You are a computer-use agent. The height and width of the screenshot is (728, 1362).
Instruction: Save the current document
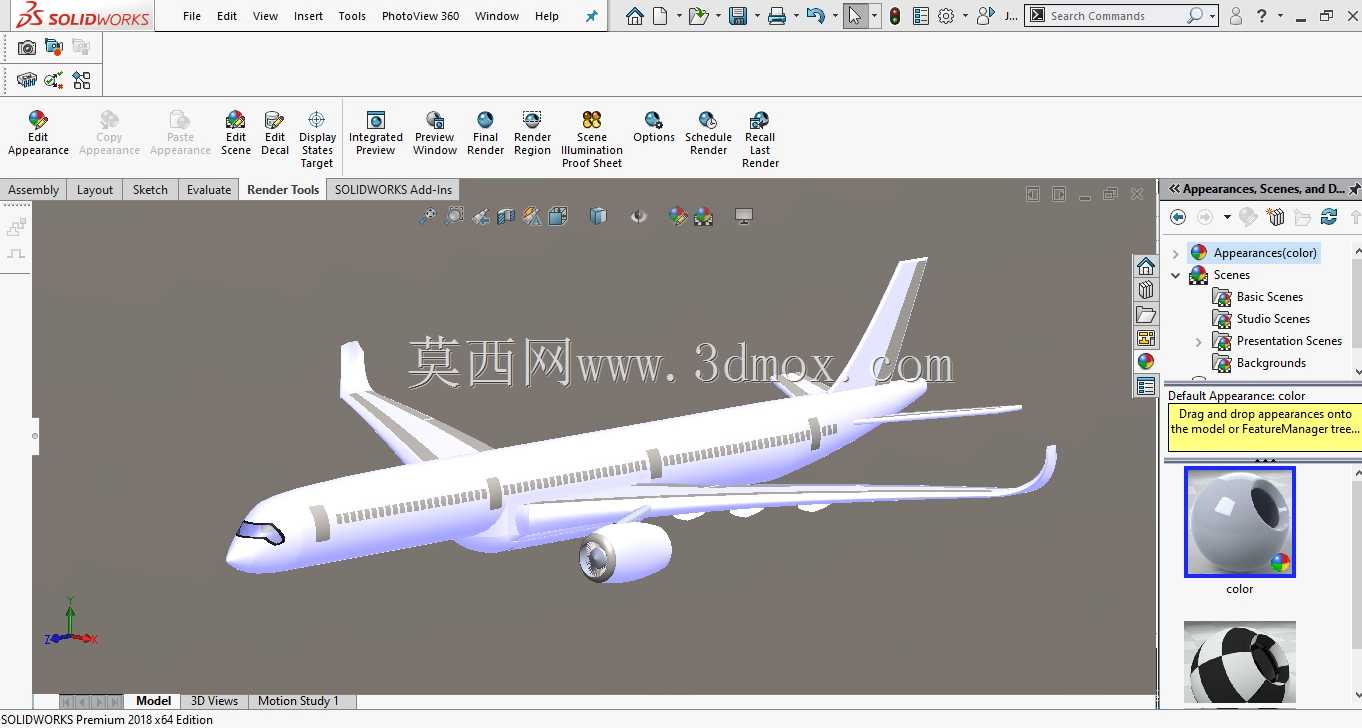(x=738, y=16)
